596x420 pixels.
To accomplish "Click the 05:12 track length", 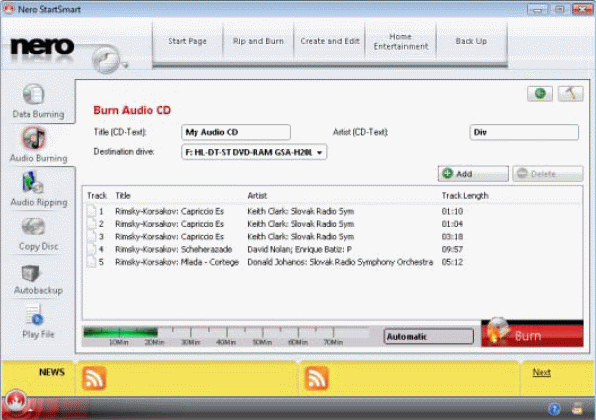I will click(x=452, y=262).
